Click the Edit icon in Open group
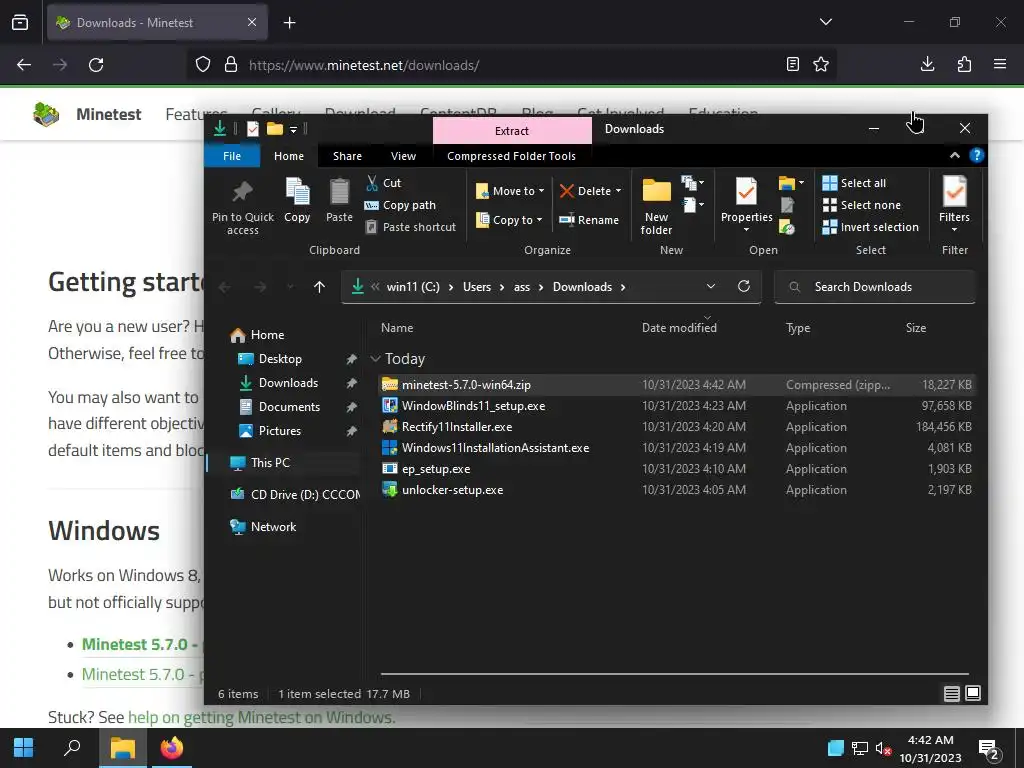This screenshot has height=768, width=1024. coord(788,205)
